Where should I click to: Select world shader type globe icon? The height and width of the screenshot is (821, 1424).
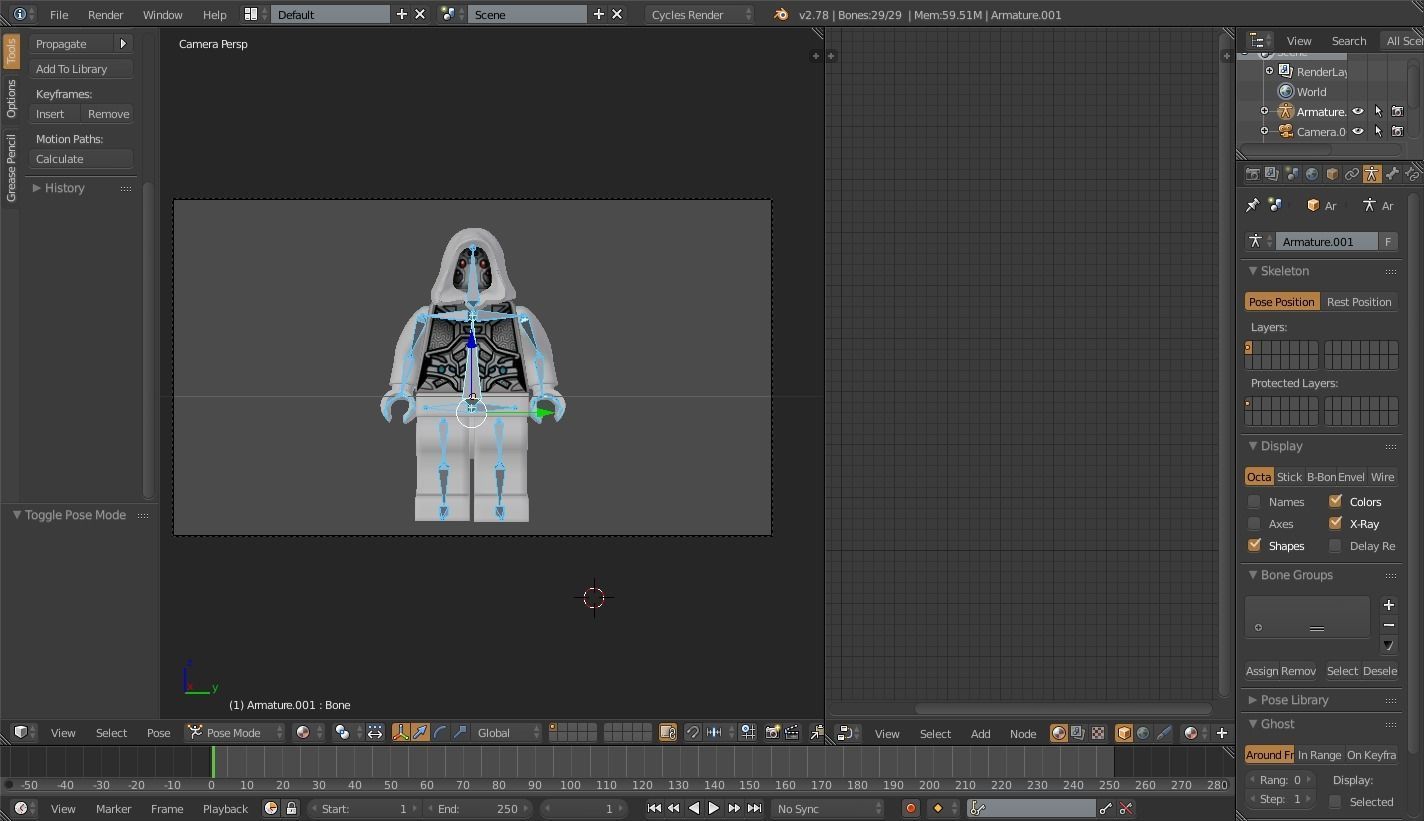click(1144, 733)
